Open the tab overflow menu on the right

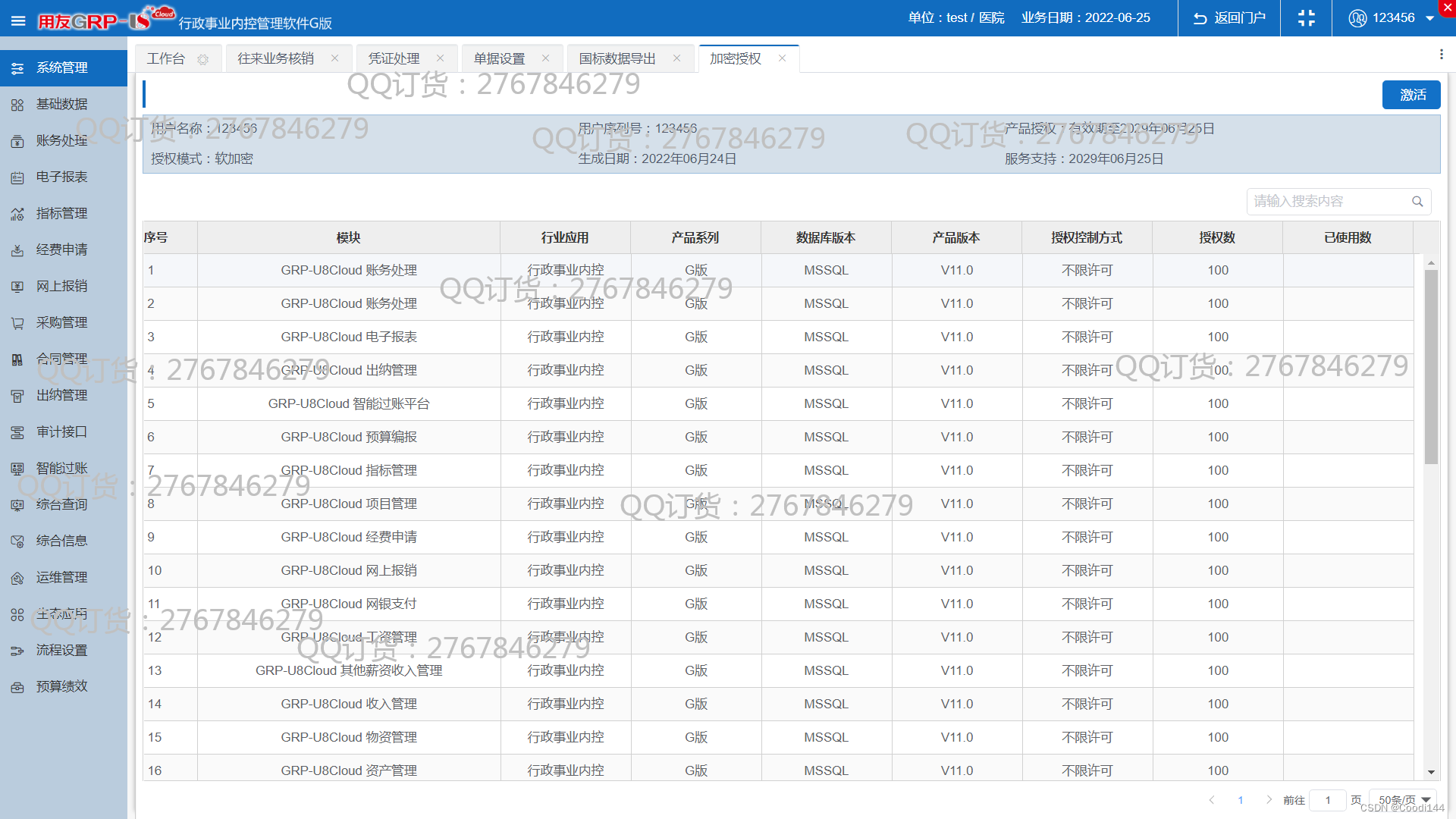[x=1442, y=54]
